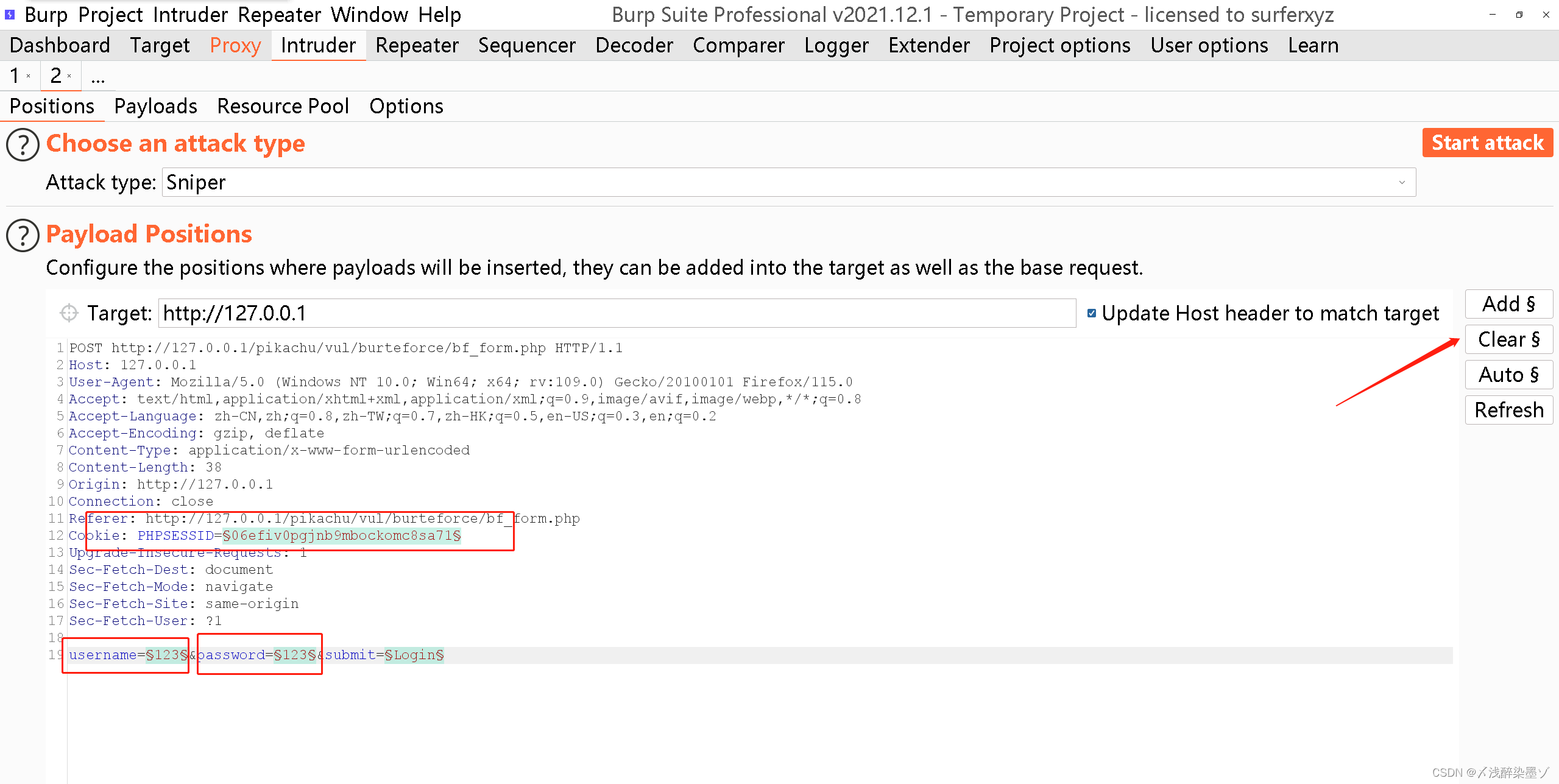This screenshot has height=784, width=1559.
Task: Open the Project menu in the menu bar
Action: (x=110, y=15)
